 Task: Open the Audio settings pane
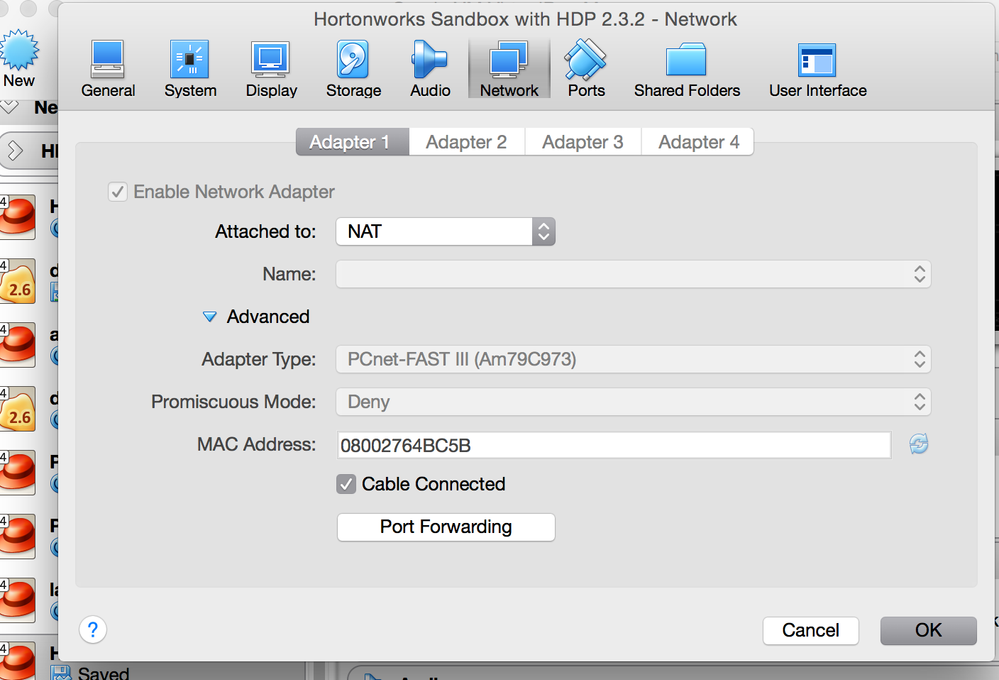[x=430, y=69]
